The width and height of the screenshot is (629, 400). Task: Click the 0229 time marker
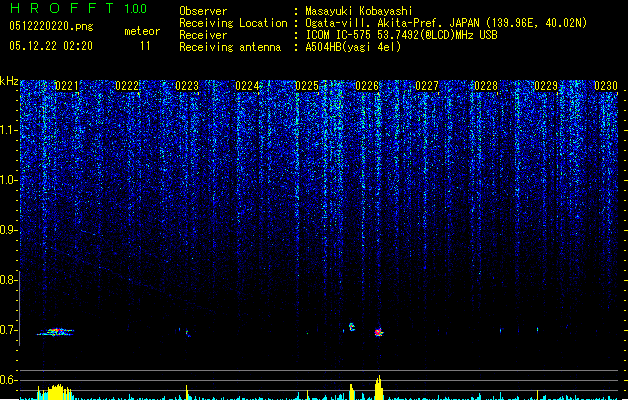click(x=546, y=86)
